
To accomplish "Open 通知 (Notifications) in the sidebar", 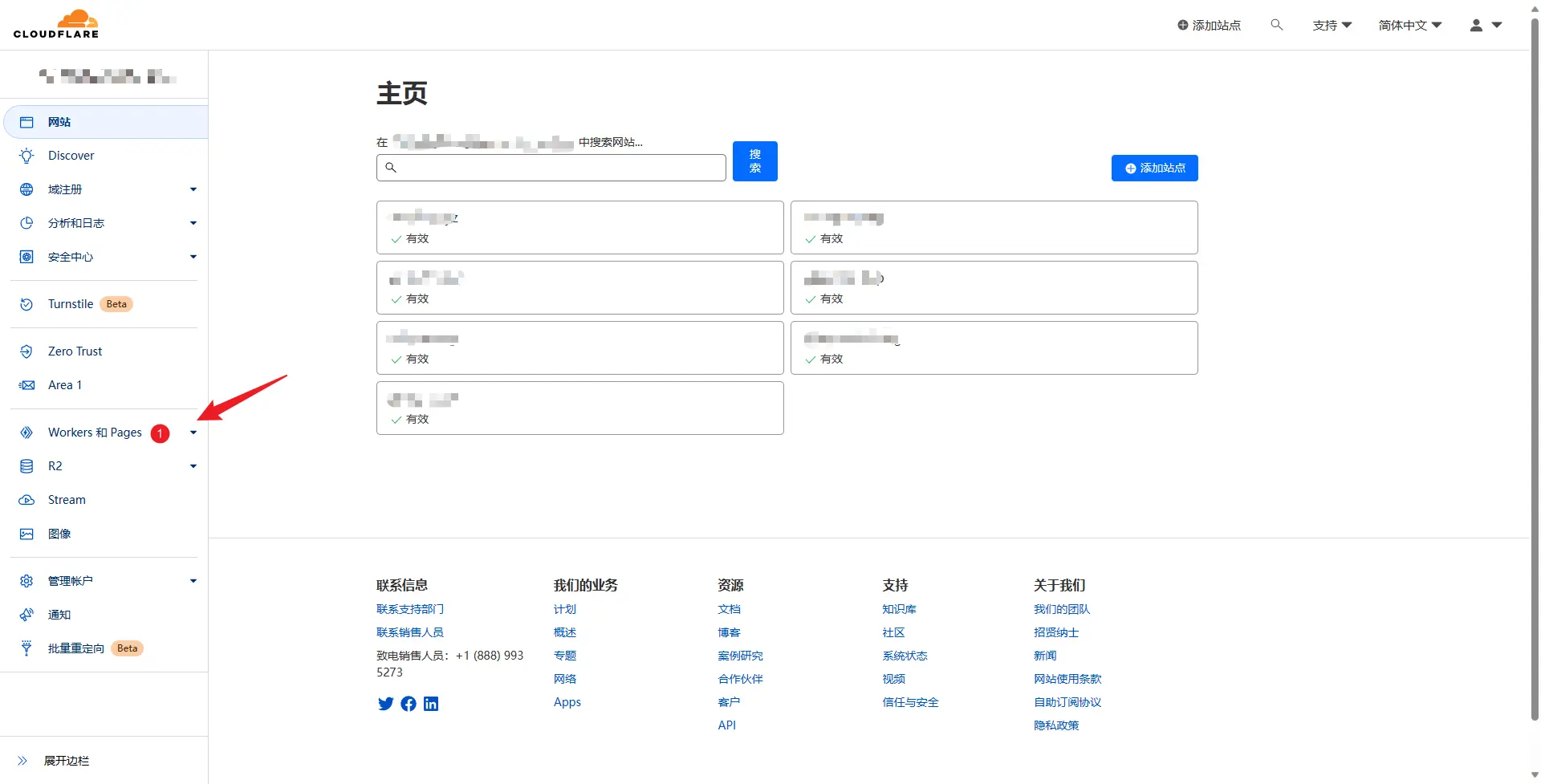I will click(59, 615).
